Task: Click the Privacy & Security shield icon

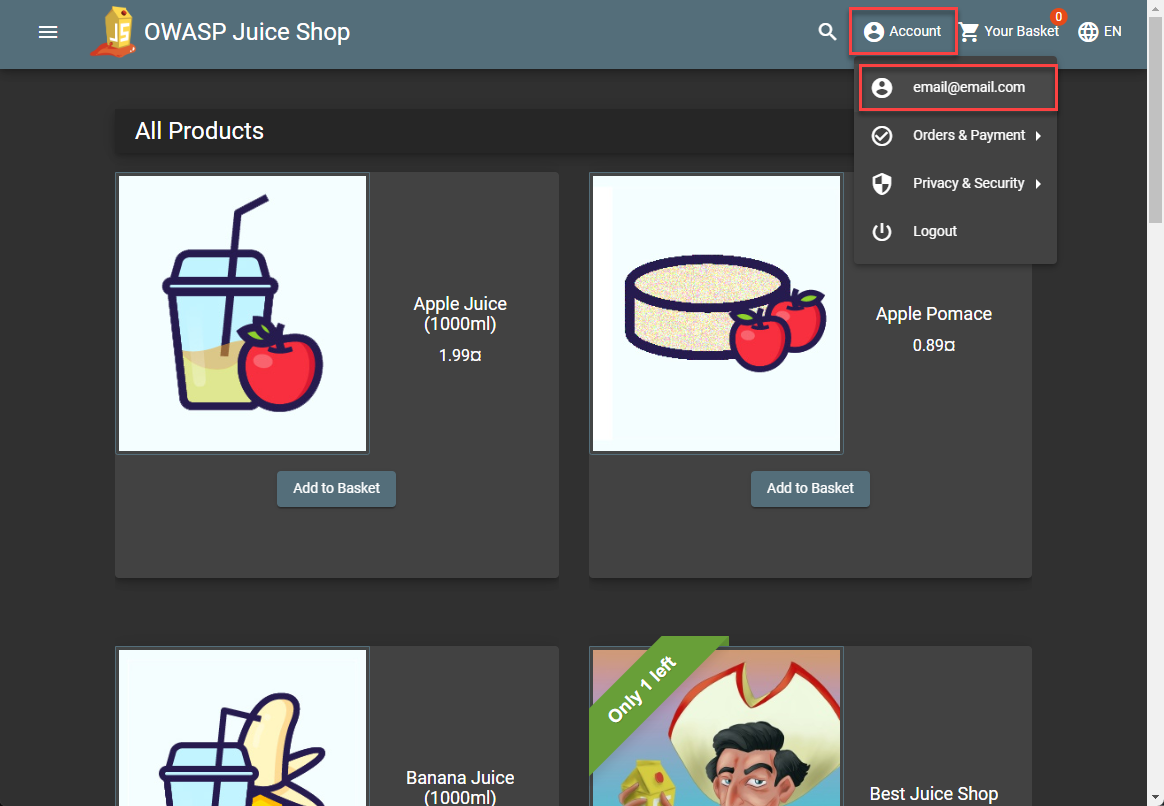Action: 881,184
